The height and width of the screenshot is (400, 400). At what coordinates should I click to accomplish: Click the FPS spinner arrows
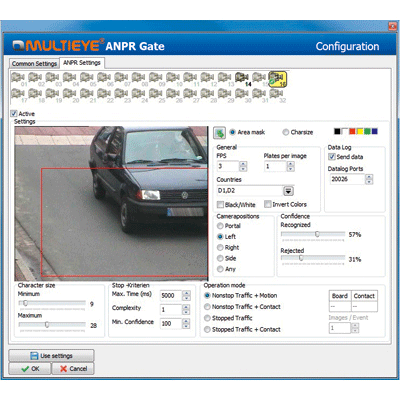point(243,166)
